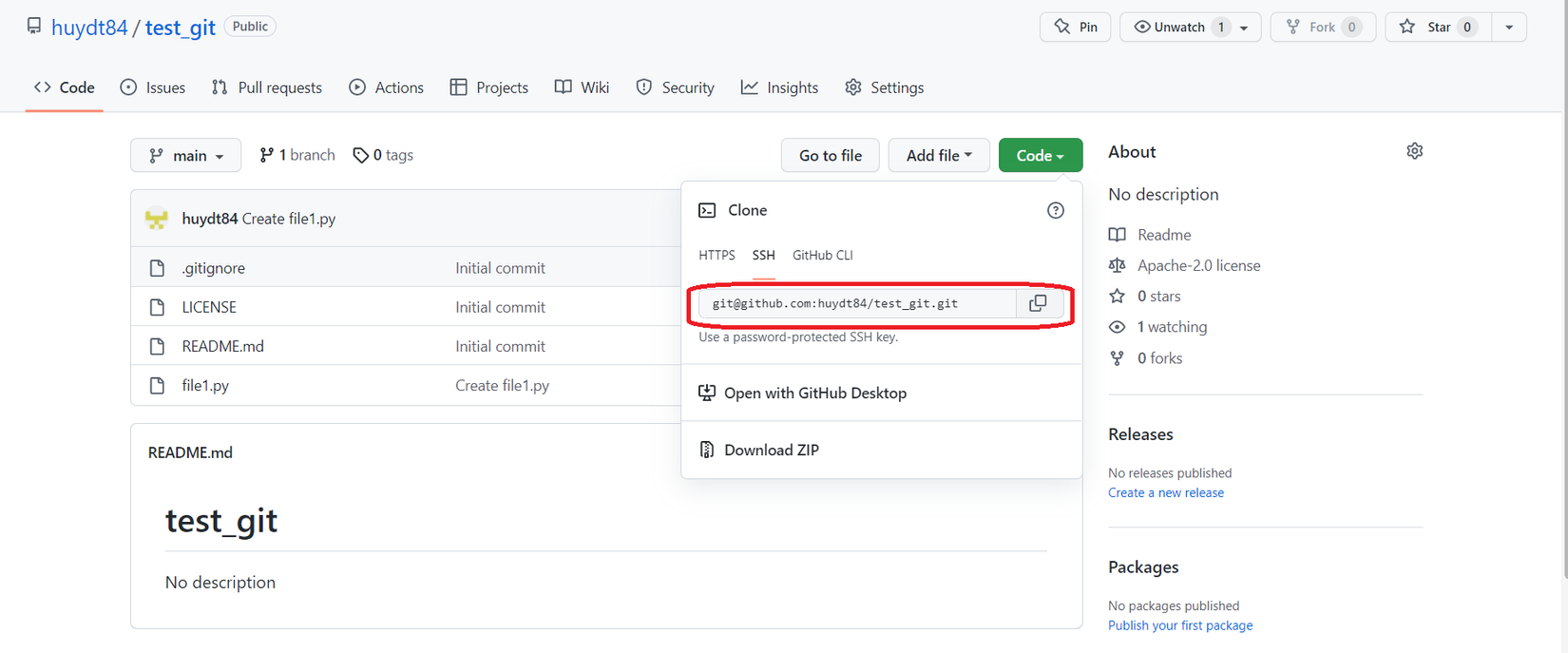View 0 tags link
1568x653 pixels.
click(x=383, y=155)
